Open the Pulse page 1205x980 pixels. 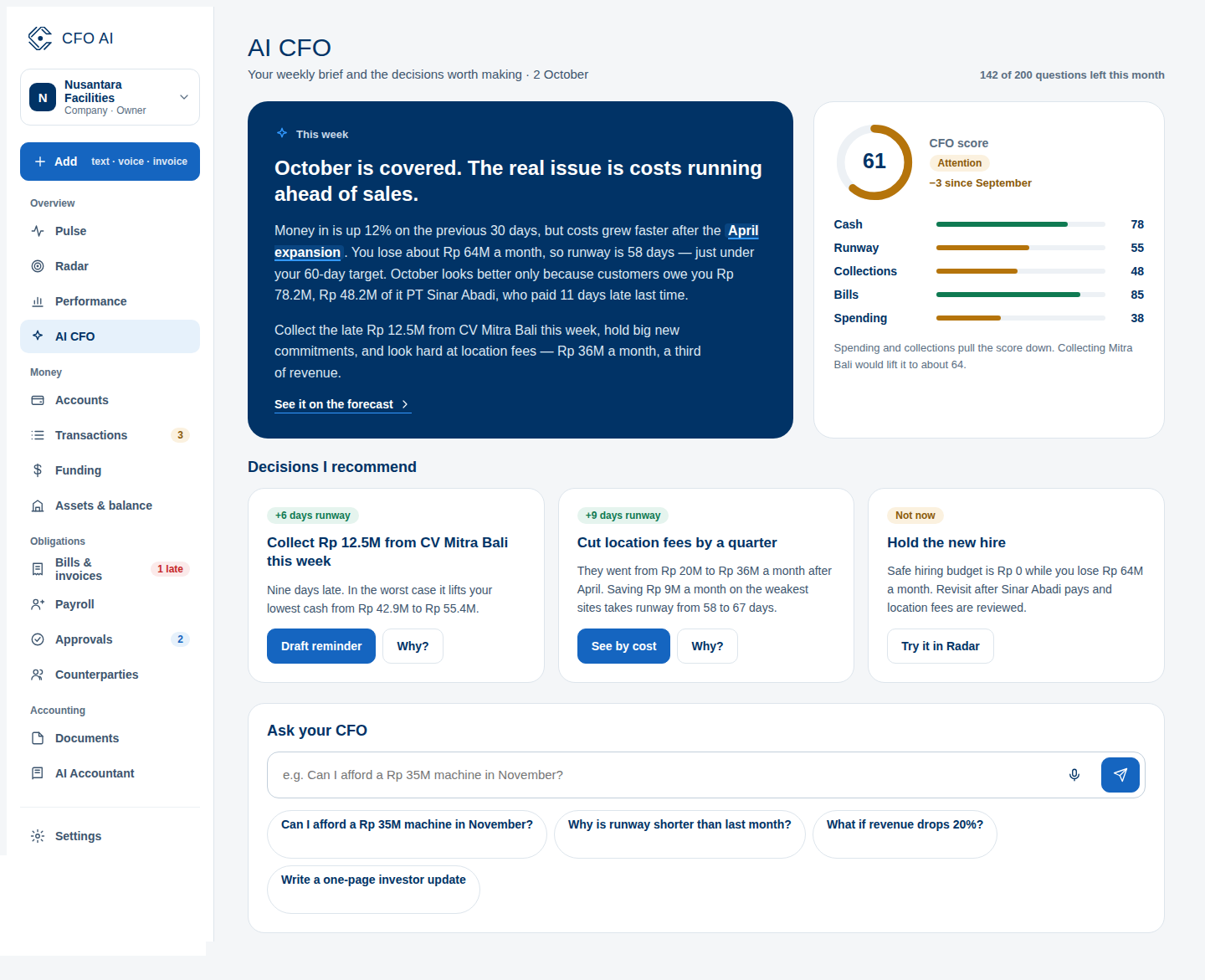[x=110, y=231]
